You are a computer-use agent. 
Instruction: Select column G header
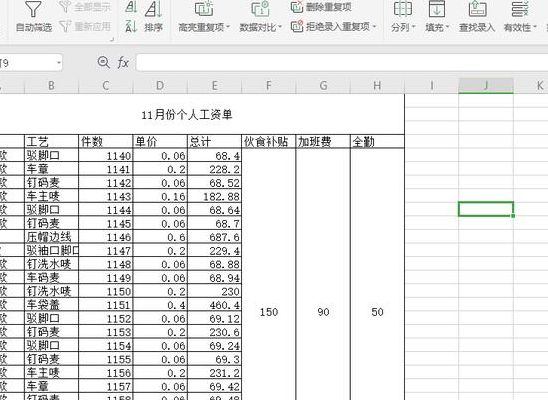[x=323, y=86]
